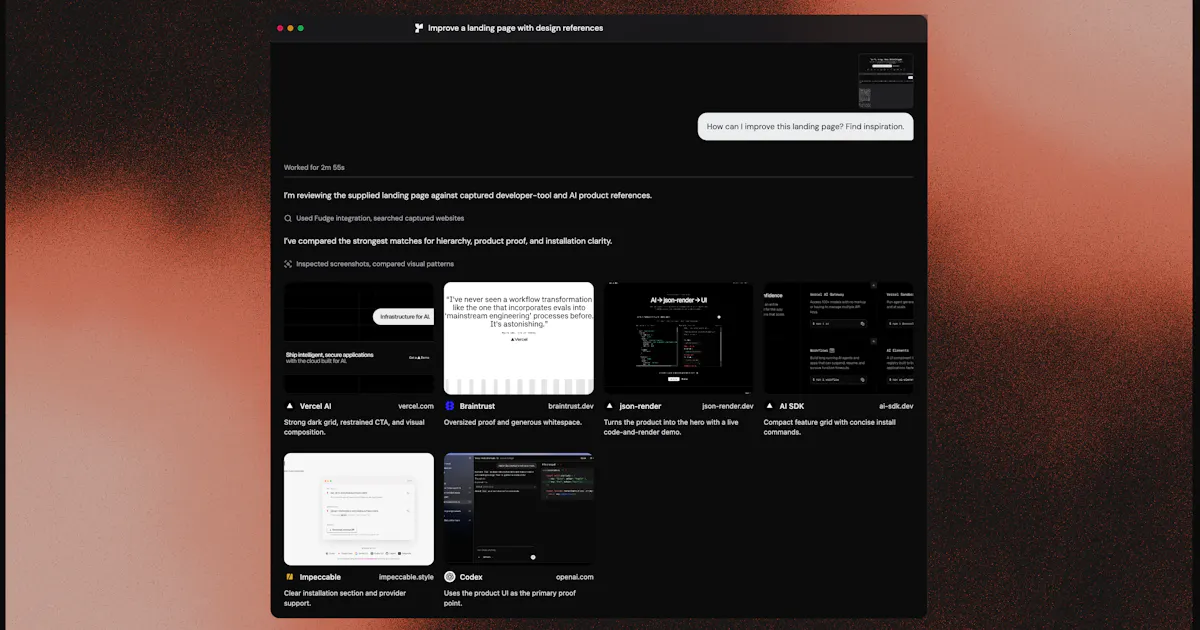Click the user message 'How can I improve this landing page?'
The height and width of the screenshot is (630, 1200).
pyautogui.click(x=805, y=126)
